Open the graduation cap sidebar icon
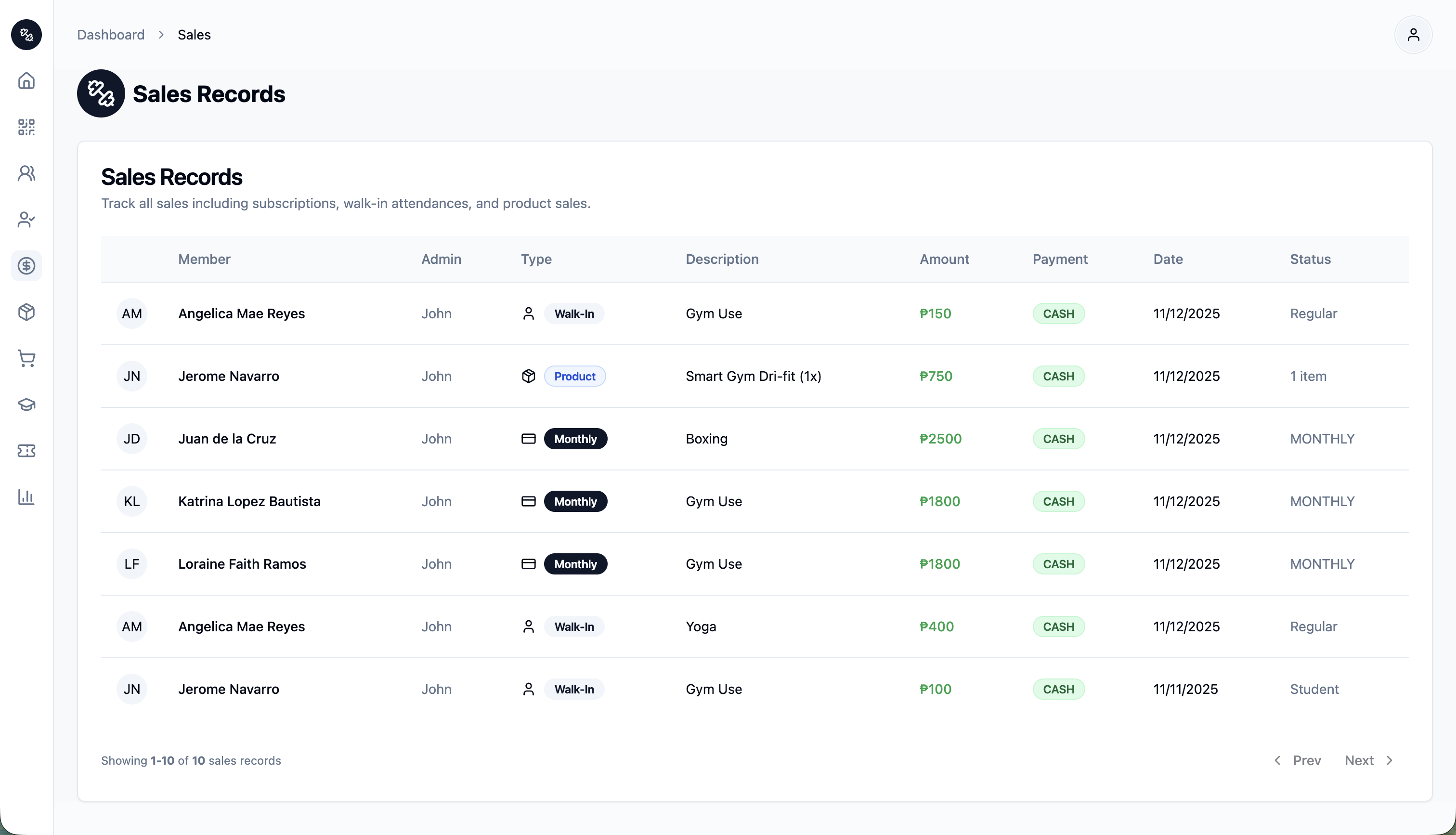 pos(26,405)
